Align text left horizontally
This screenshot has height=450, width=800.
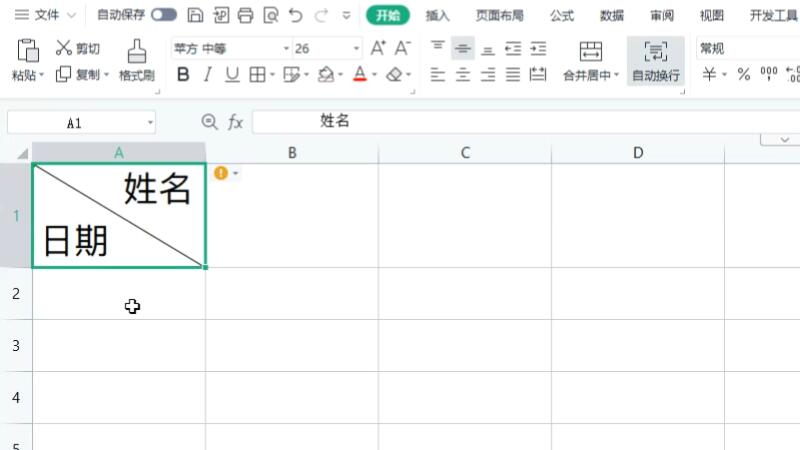point(438,75)
